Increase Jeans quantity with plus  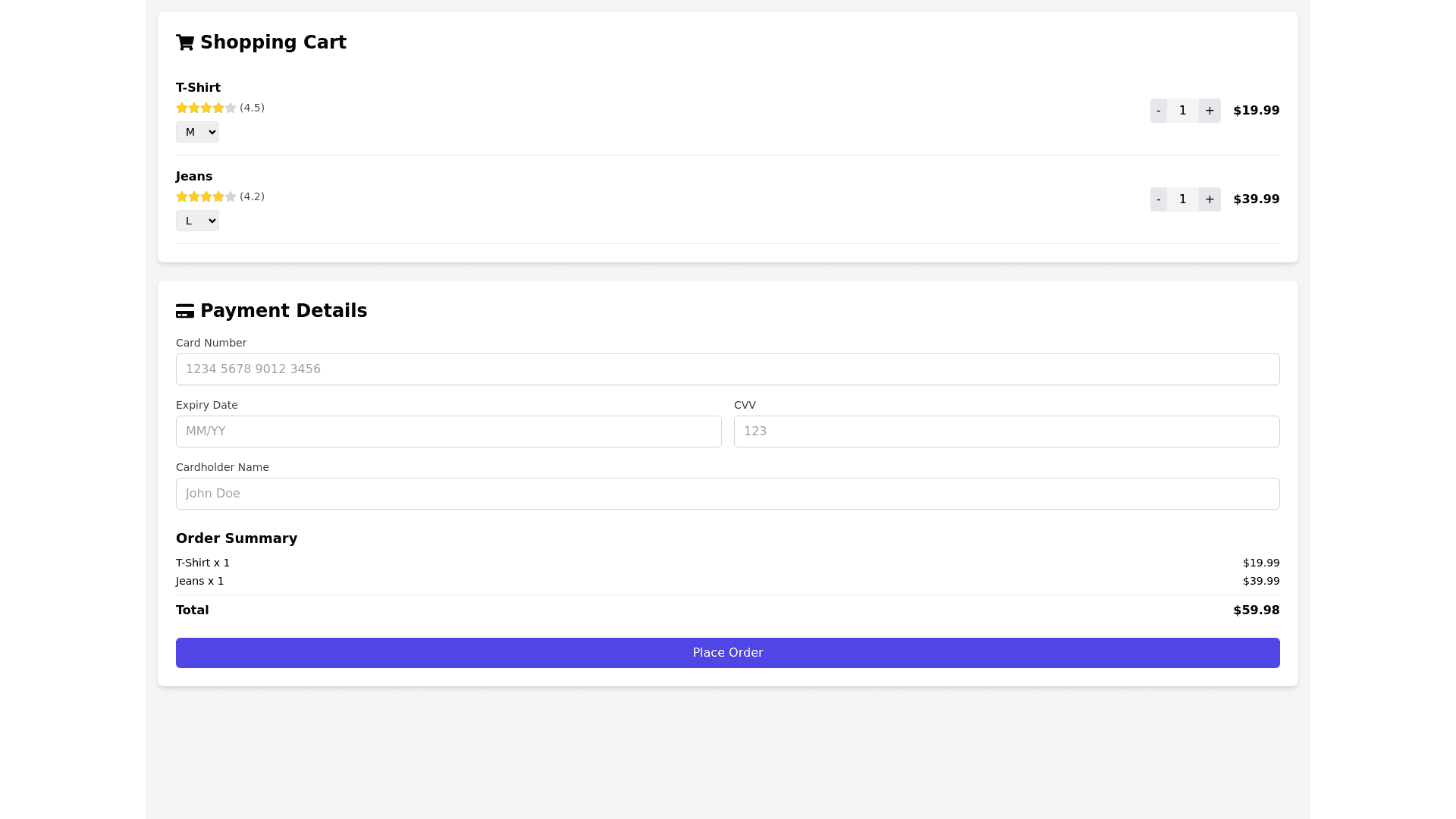[x=1210, y=199]
